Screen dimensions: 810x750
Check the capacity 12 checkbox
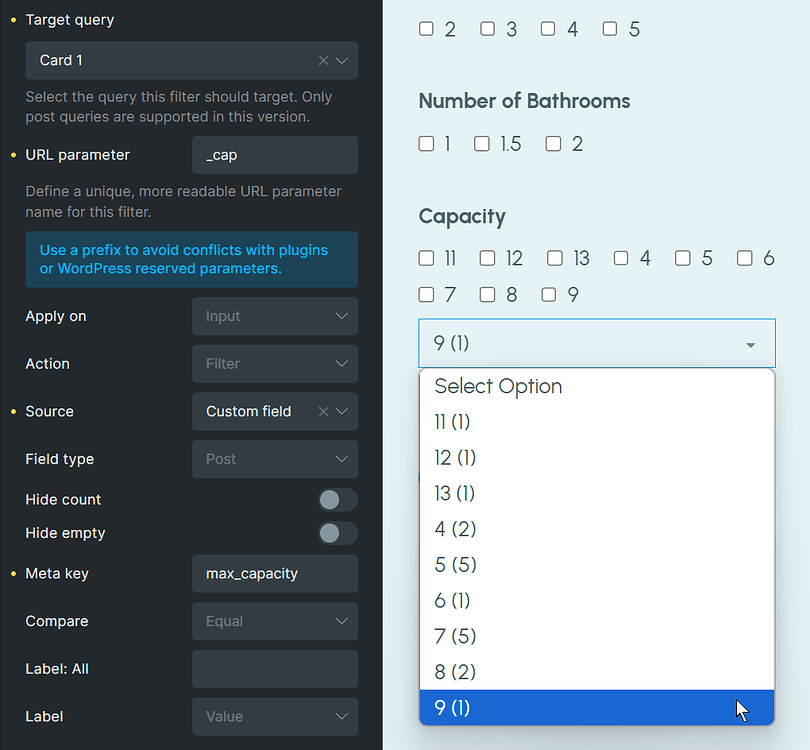tap(487, 258)
